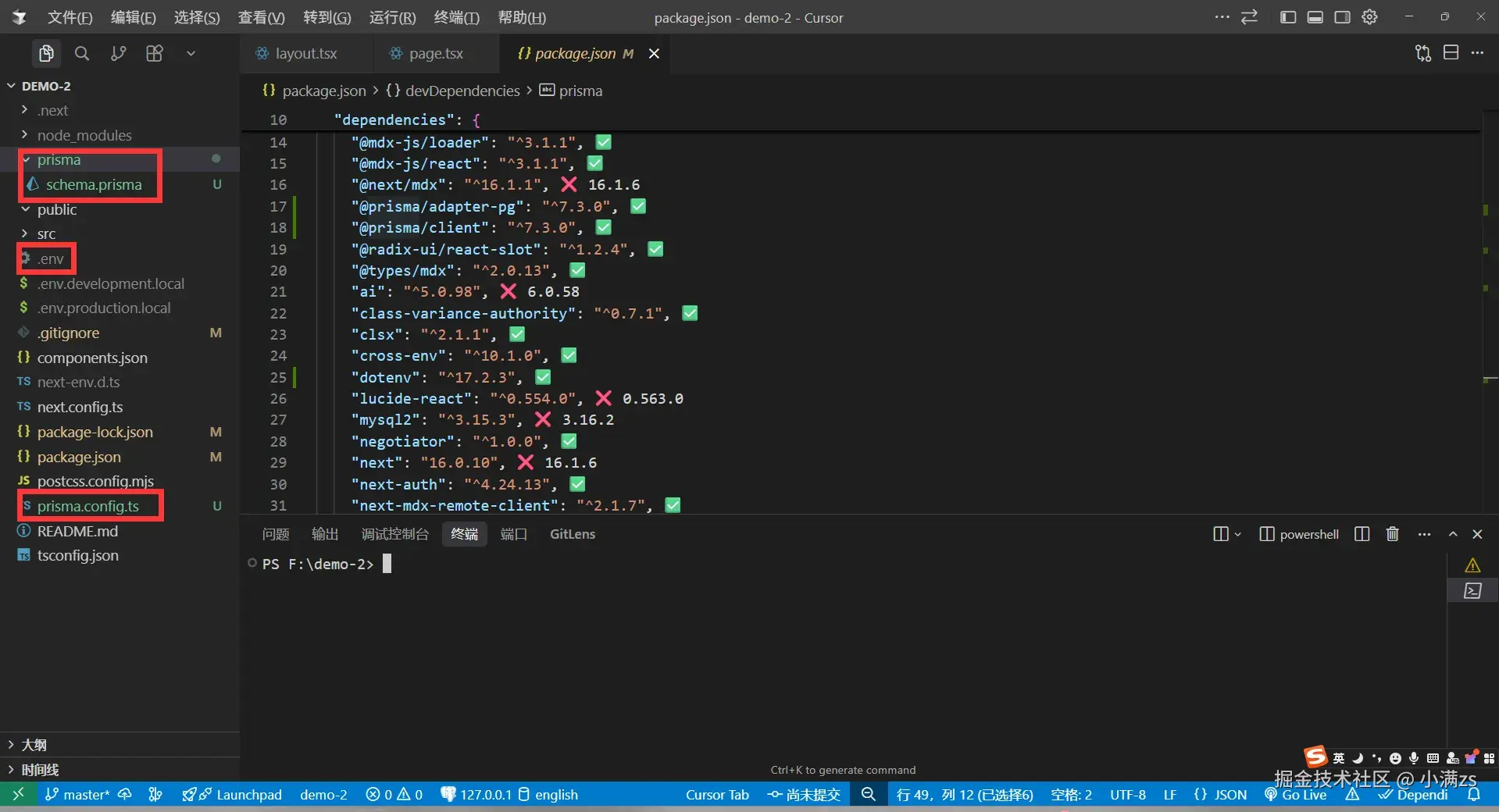
Task: Toggle the bottom panel layout button
Action: point(1315,17)
